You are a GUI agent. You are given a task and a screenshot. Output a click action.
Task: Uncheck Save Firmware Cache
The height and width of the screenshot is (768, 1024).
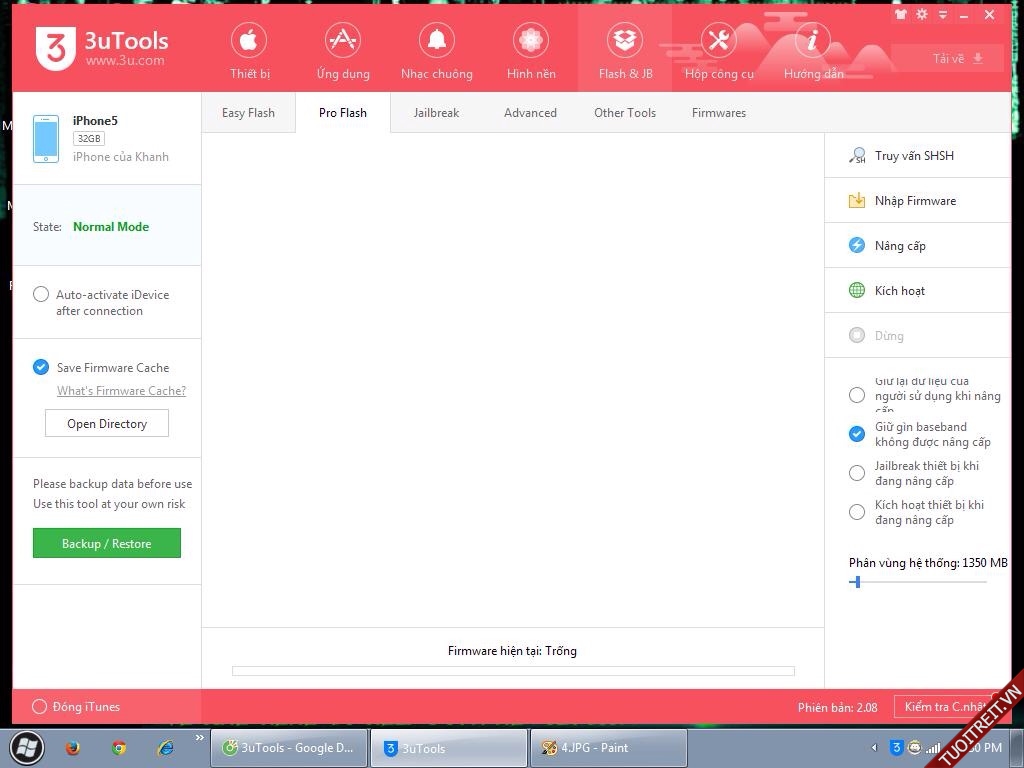click(x=41, y=367)
